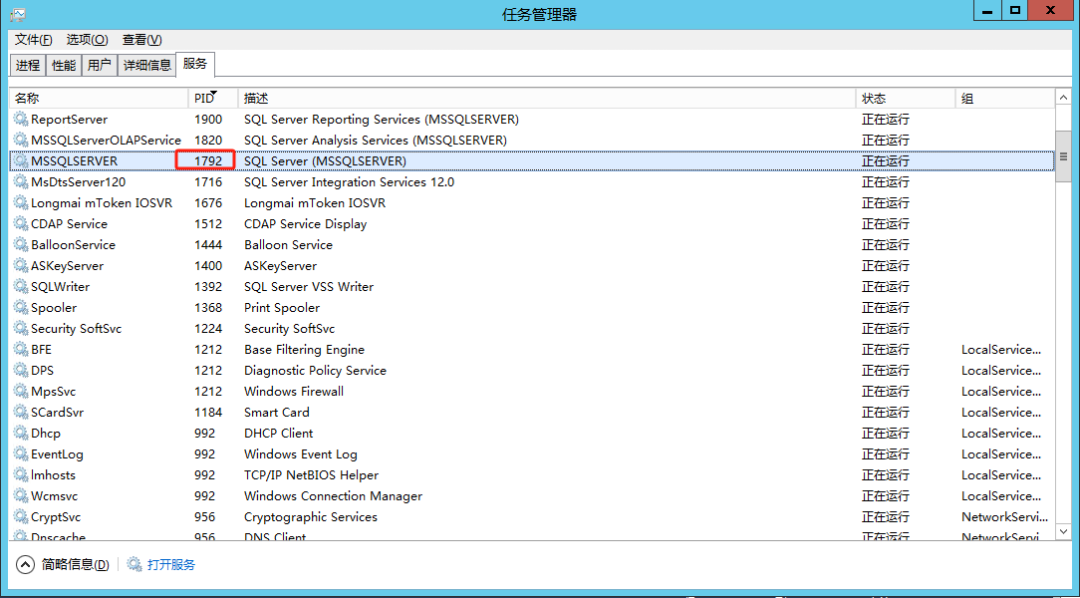Select the Smart Card description
Image resolution: width=1080 pixels, height=598 pixels.
pos(276,412)
